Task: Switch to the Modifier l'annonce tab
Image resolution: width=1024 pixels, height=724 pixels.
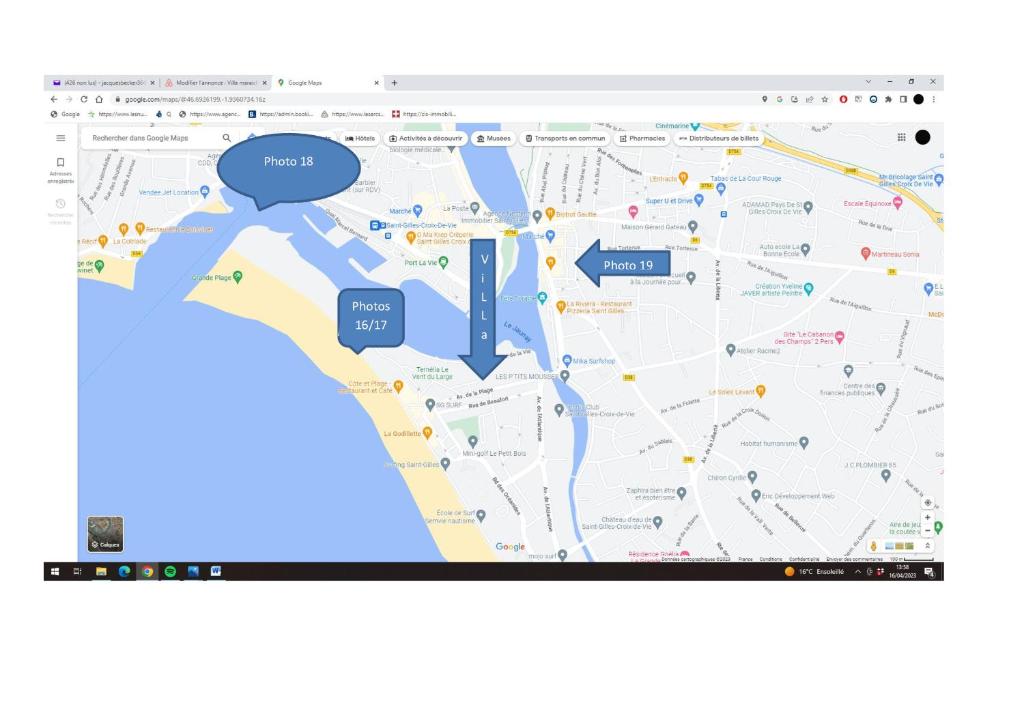Action: (x=216, y=82)
